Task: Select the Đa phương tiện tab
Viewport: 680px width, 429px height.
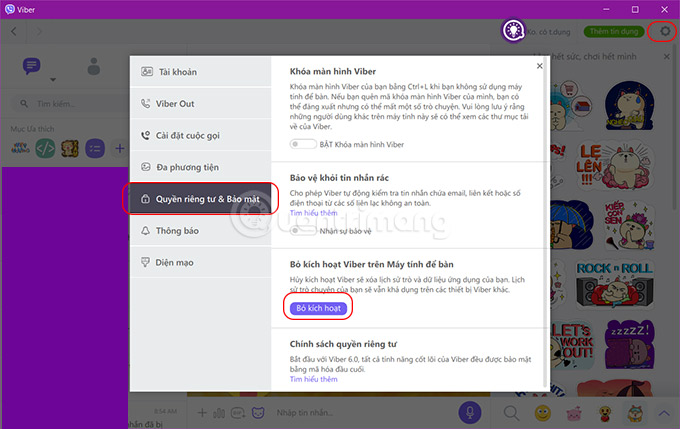Action: [201, 167]
